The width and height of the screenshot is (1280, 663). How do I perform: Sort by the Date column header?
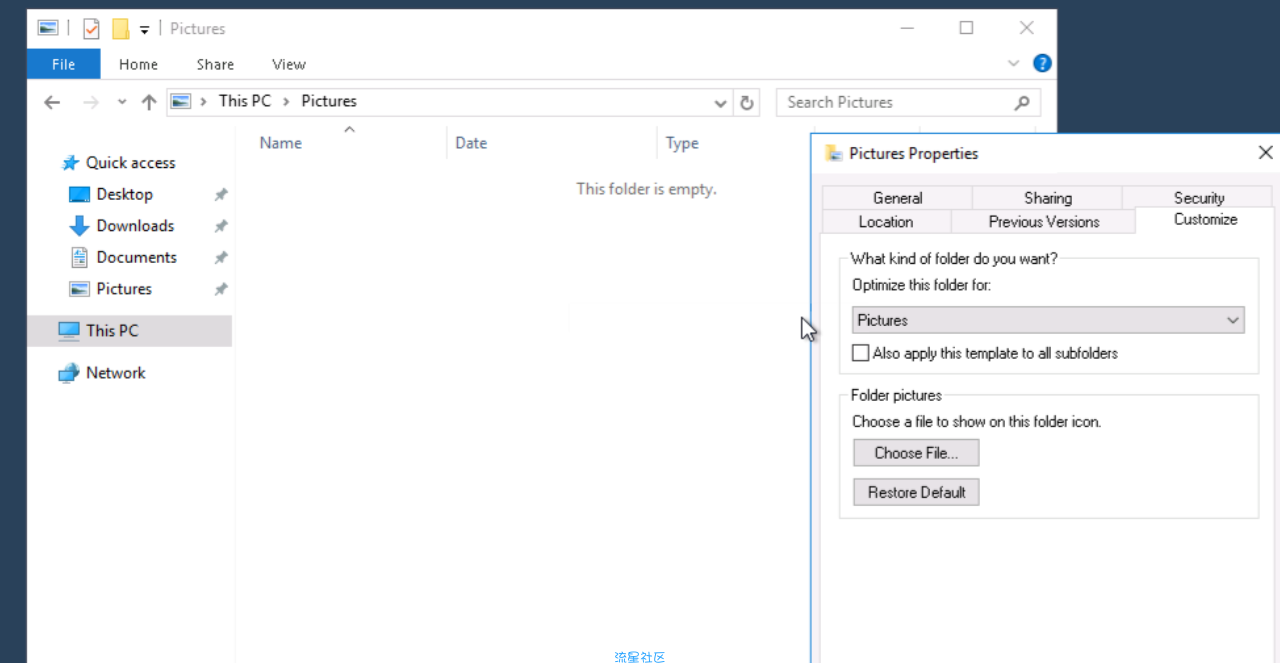click(471, 143)
